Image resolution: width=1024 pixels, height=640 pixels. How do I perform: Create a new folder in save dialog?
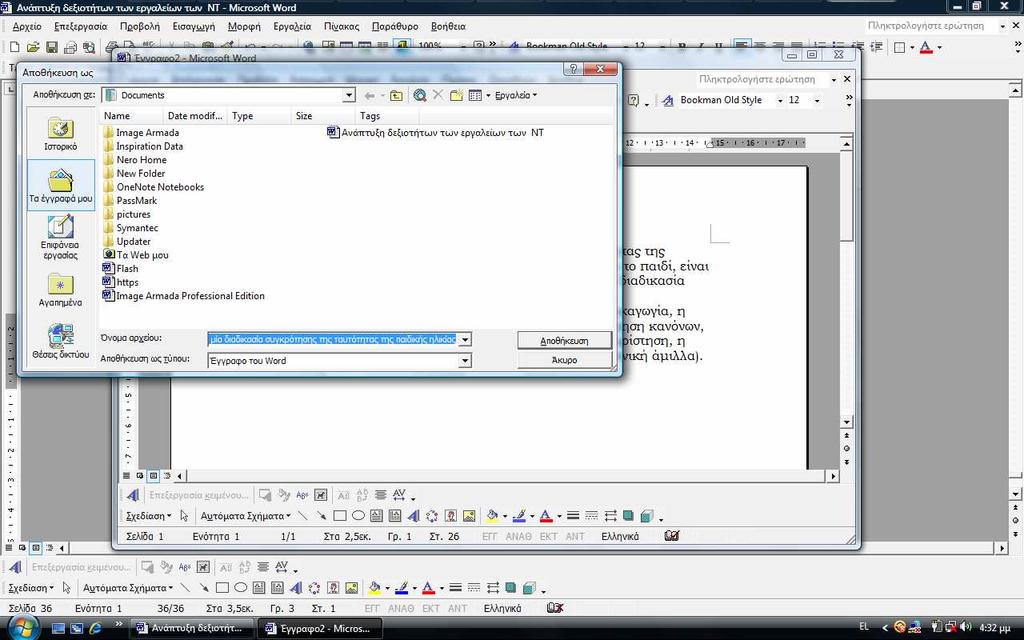pyautogui.click(x=456, y=95)
